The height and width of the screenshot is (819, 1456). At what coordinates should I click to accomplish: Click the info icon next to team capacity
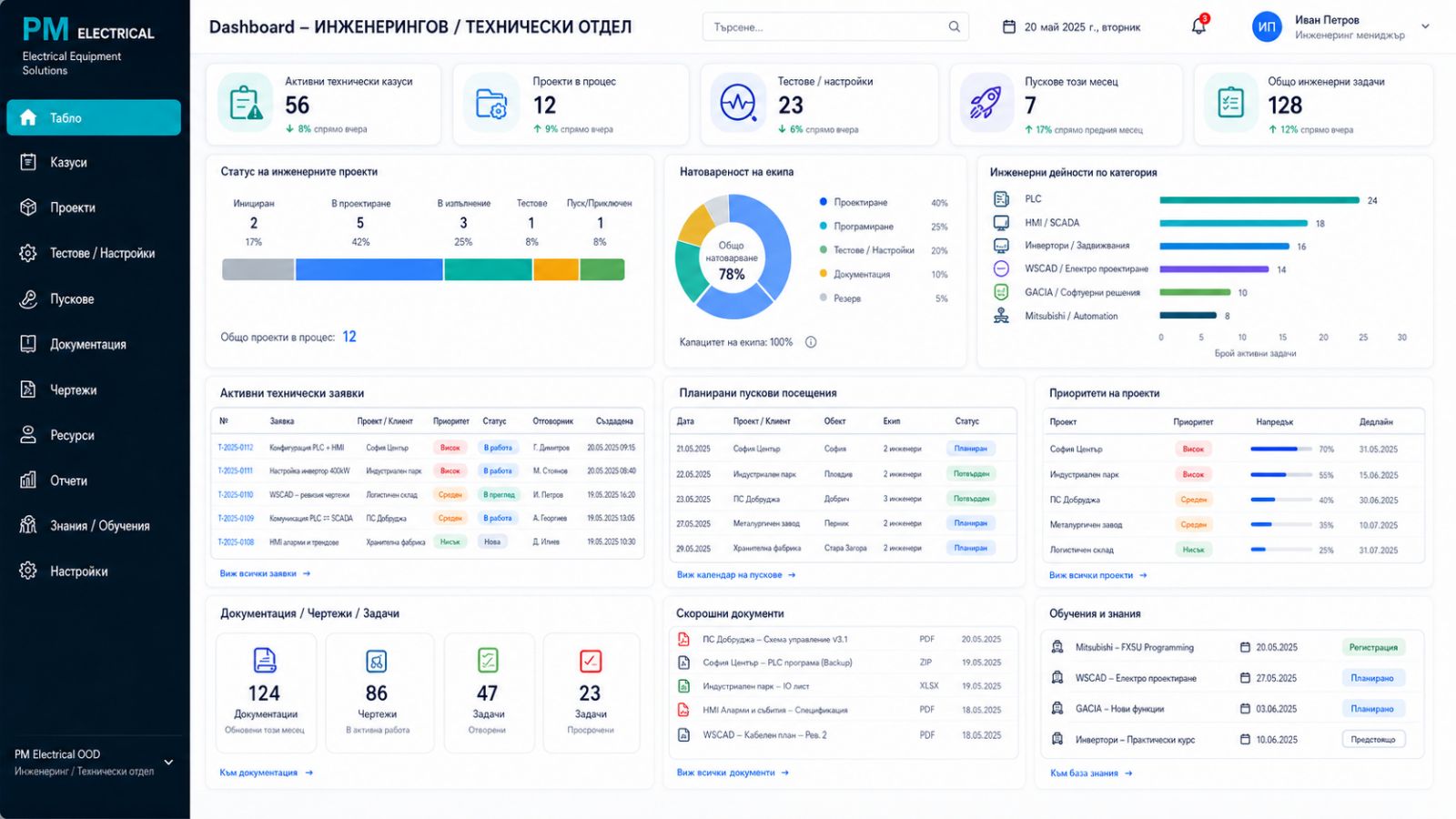(811, 342)
